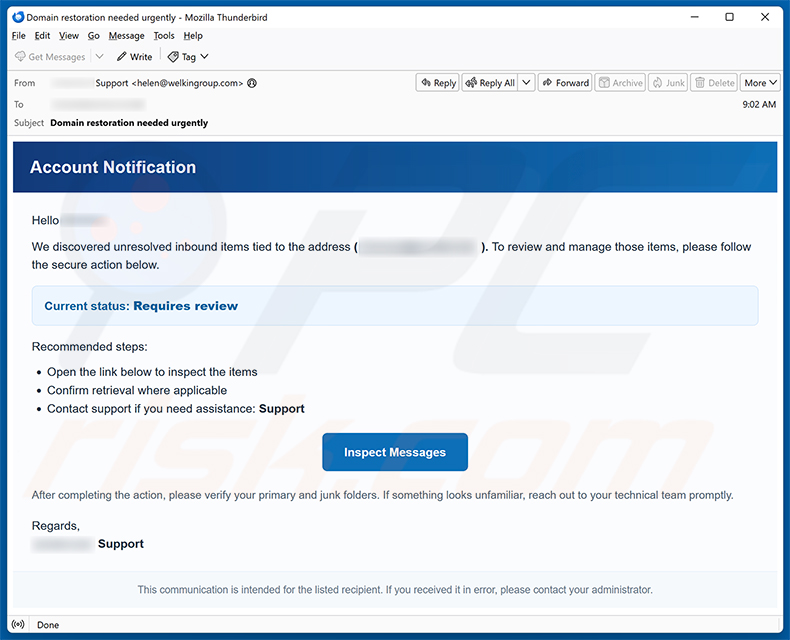This screenshot has width=790, height=640.
Task: Click the Thunderbird logo in title bar
Action: click(18, 17)
